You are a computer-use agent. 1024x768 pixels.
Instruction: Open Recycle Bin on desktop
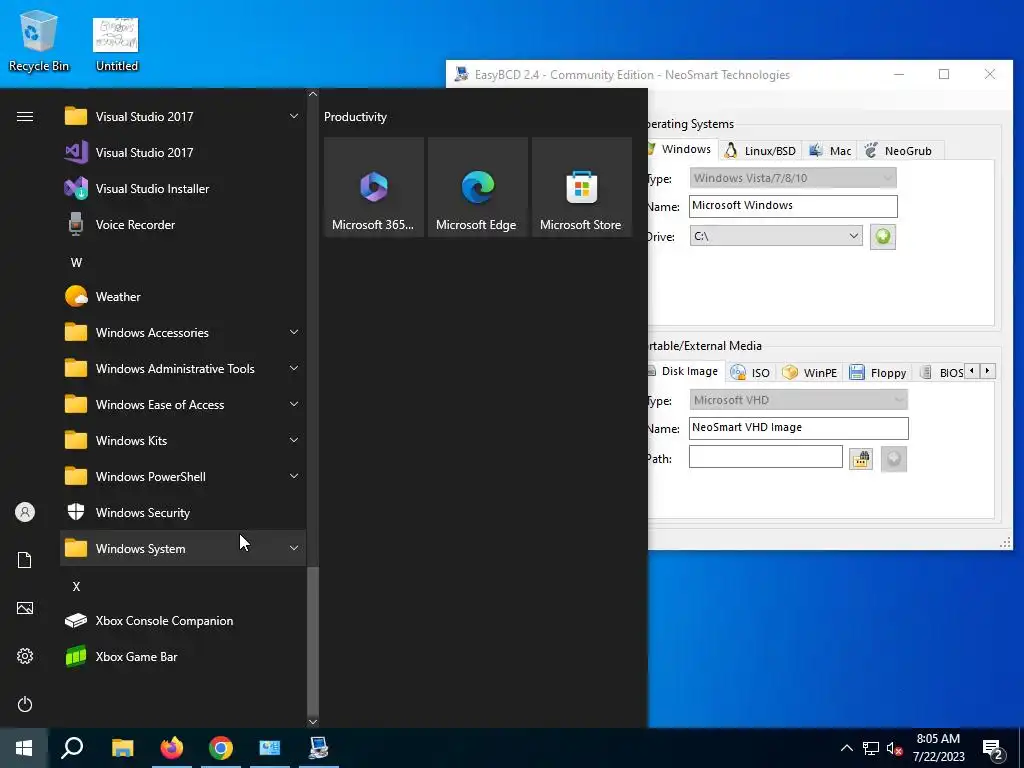pos(39,41)
